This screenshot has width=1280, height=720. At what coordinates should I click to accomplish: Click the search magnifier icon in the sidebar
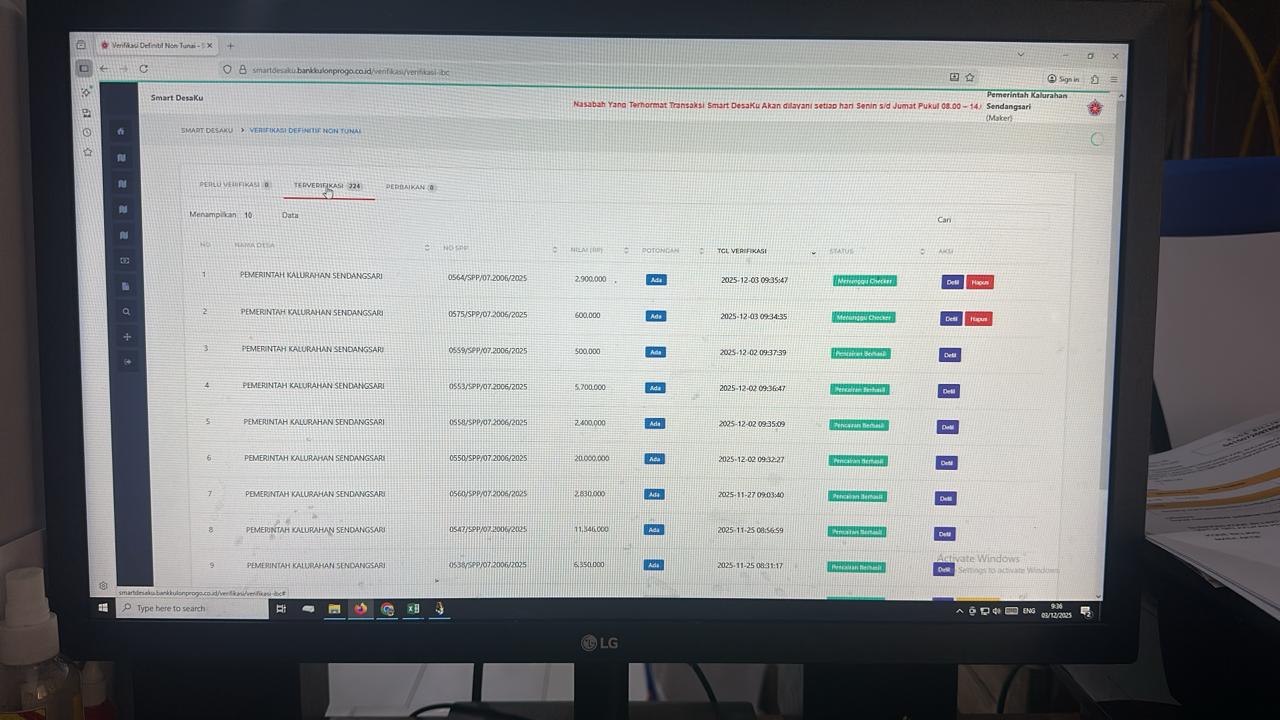pos(126,312)
